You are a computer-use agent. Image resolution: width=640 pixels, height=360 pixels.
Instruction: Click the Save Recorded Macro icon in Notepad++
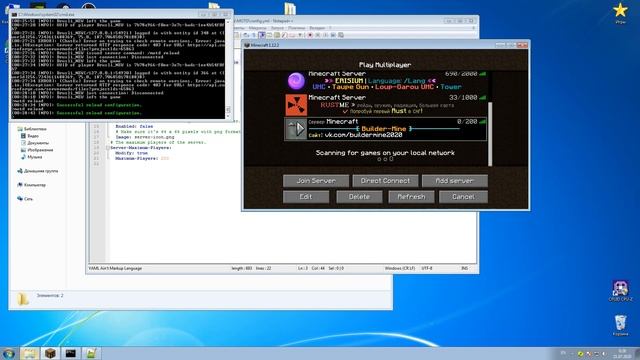pos(341,35)
